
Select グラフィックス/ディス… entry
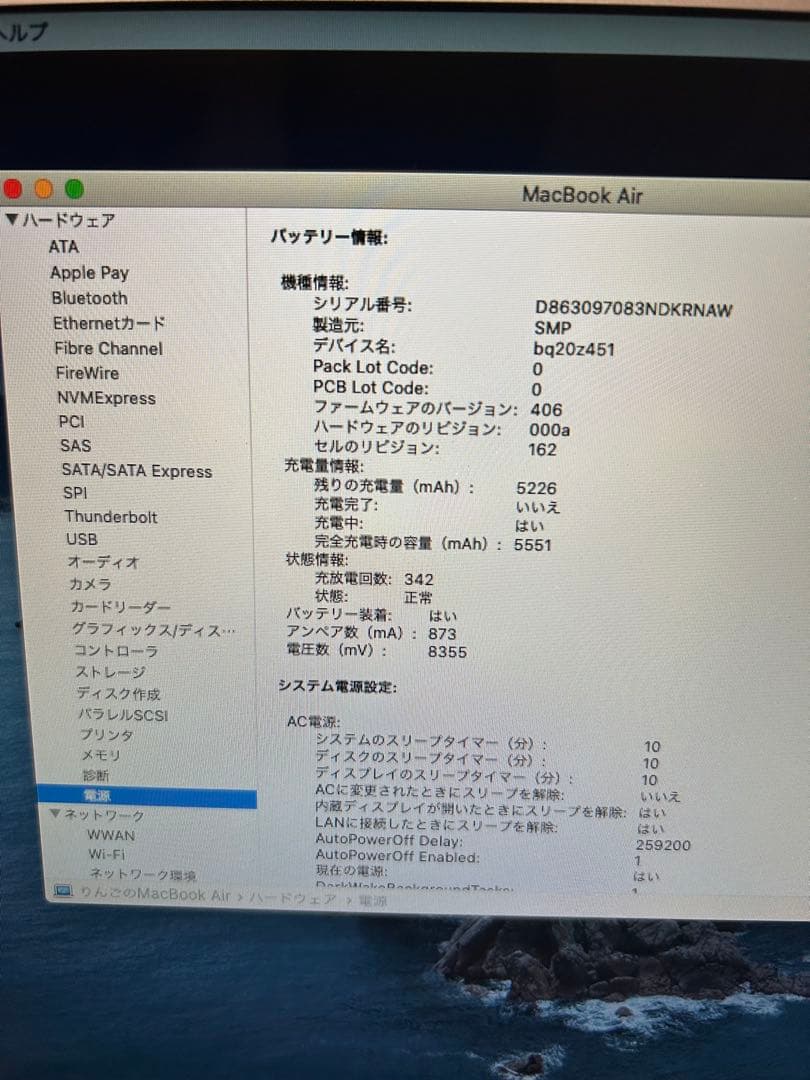point(153,630)
